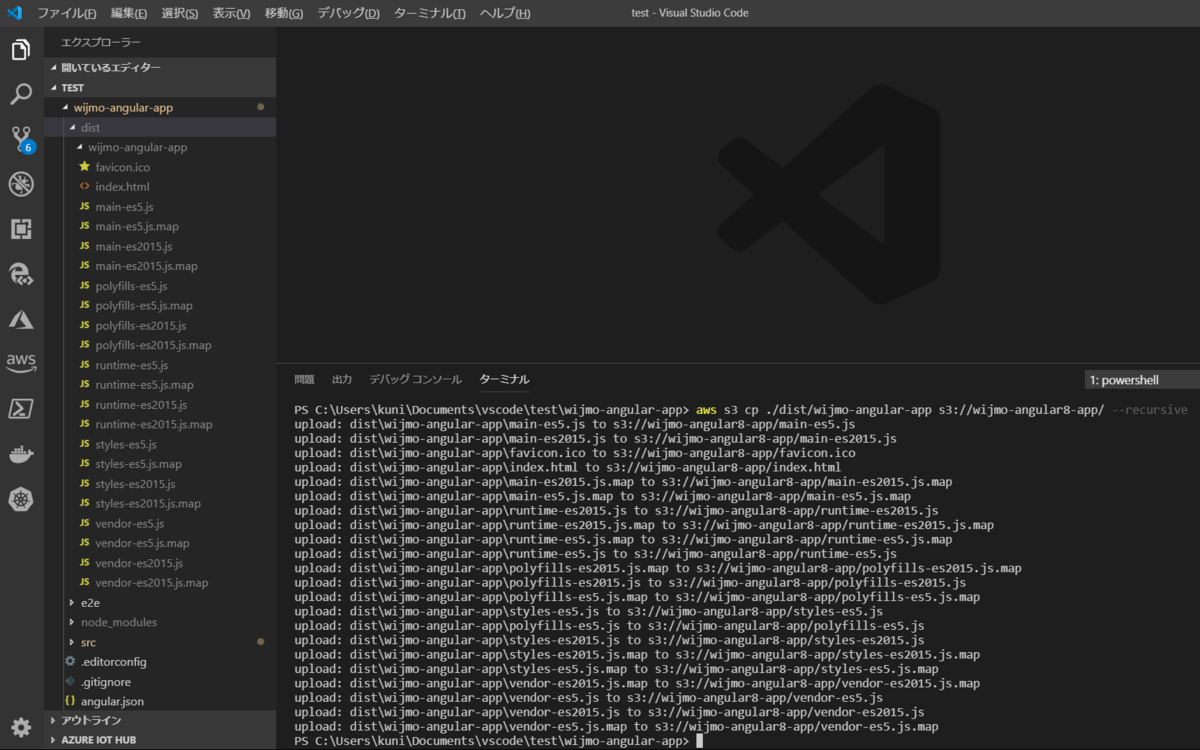Open the AWS activity bar icon
This screenshot has height=750, width=1200.
tap(21, 363)
